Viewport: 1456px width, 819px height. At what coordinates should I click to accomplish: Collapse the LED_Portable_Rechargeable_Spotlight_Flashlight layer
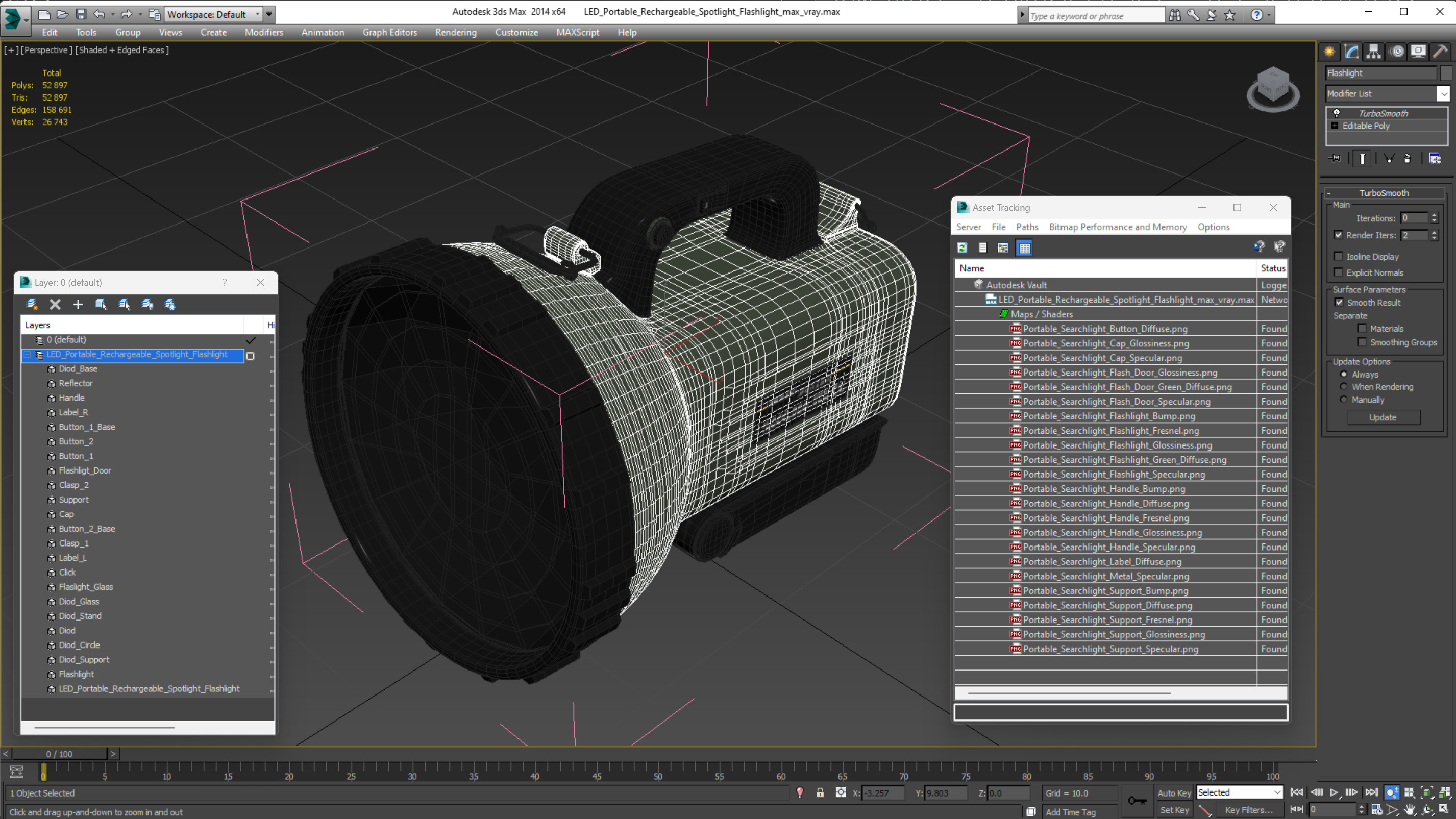27,355
